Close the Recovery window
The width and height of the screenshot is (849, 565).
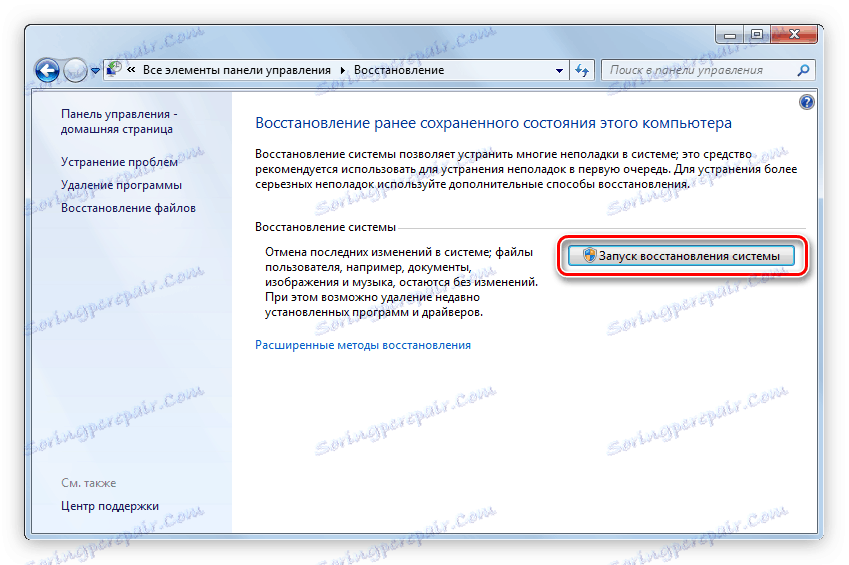click(x=794, y=35)
